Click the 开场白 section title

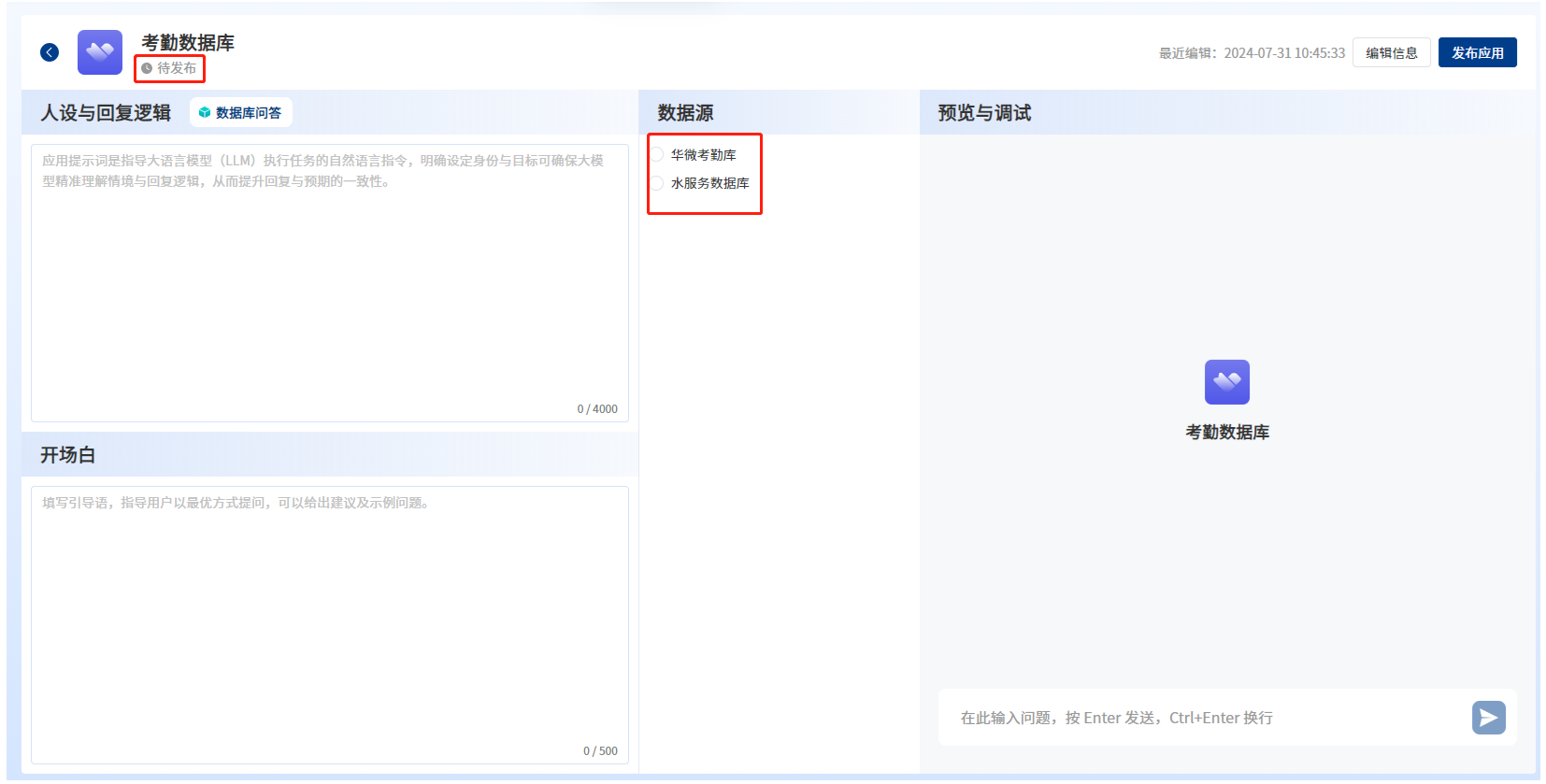point(67,455)
